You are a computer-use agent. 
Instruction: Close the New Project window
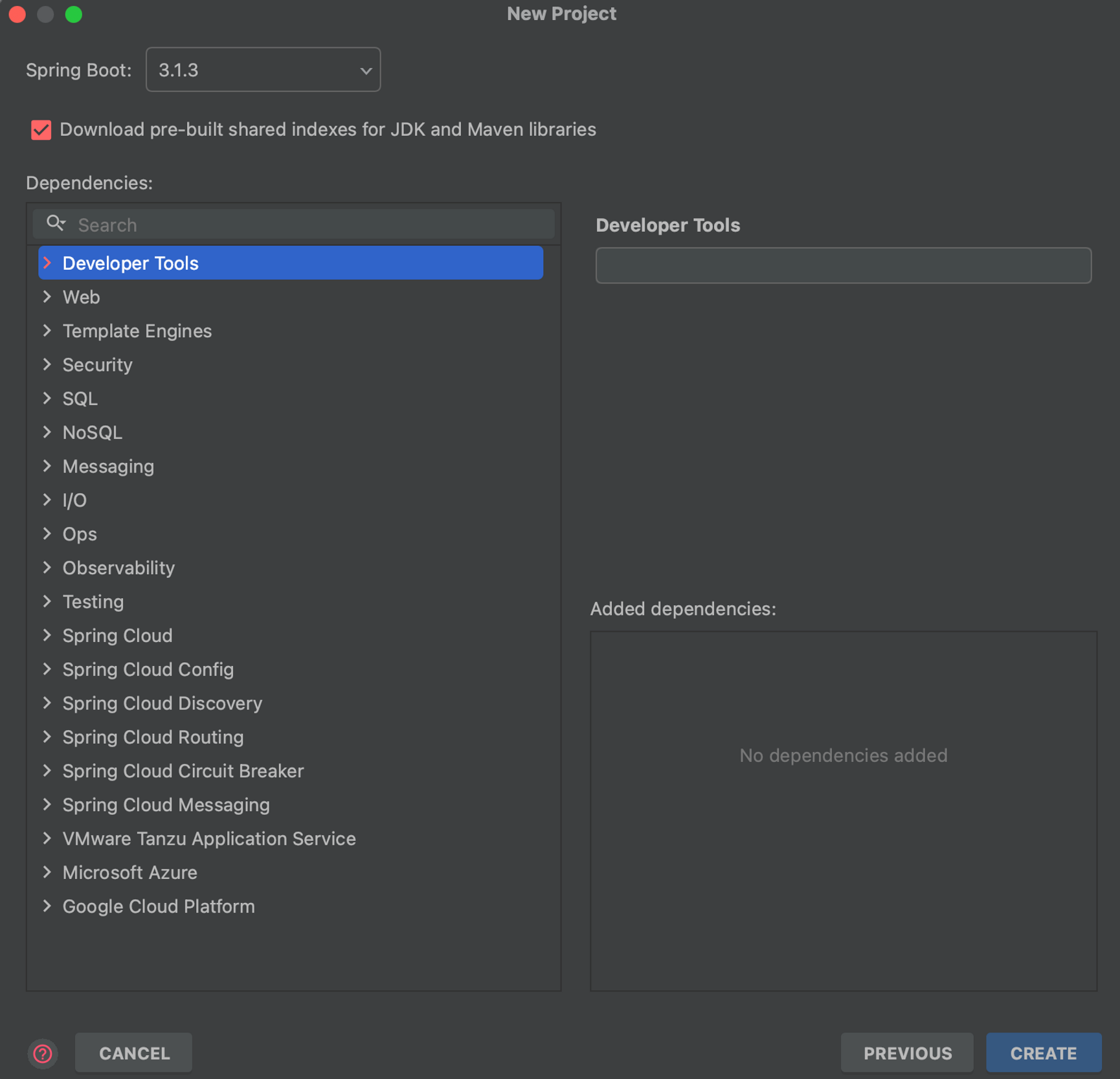coord(17,14)
